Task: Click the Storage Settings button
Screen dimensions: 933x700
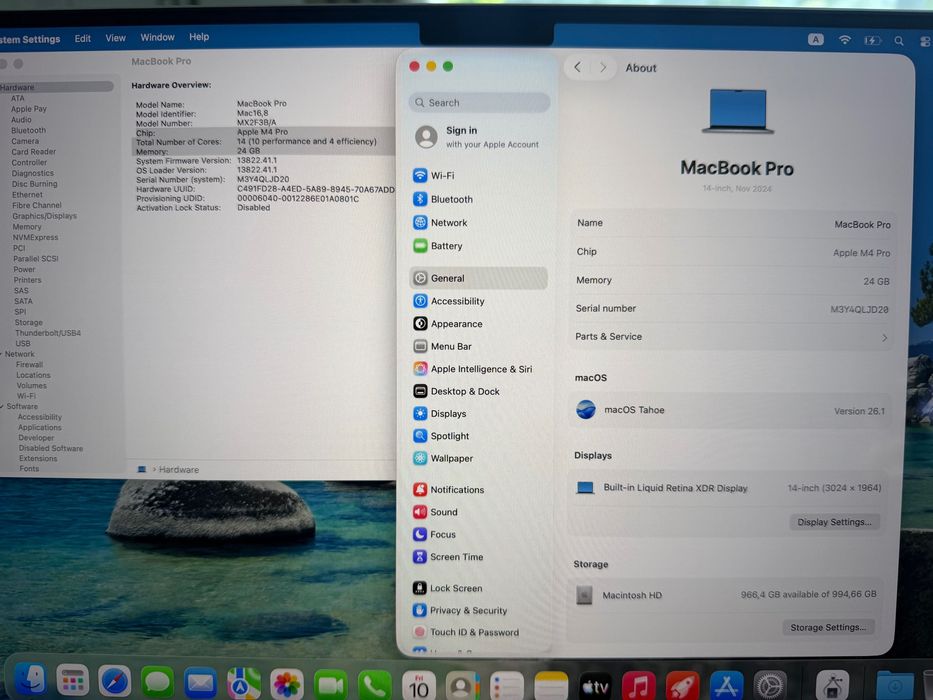Action: (x=828, y=627)
